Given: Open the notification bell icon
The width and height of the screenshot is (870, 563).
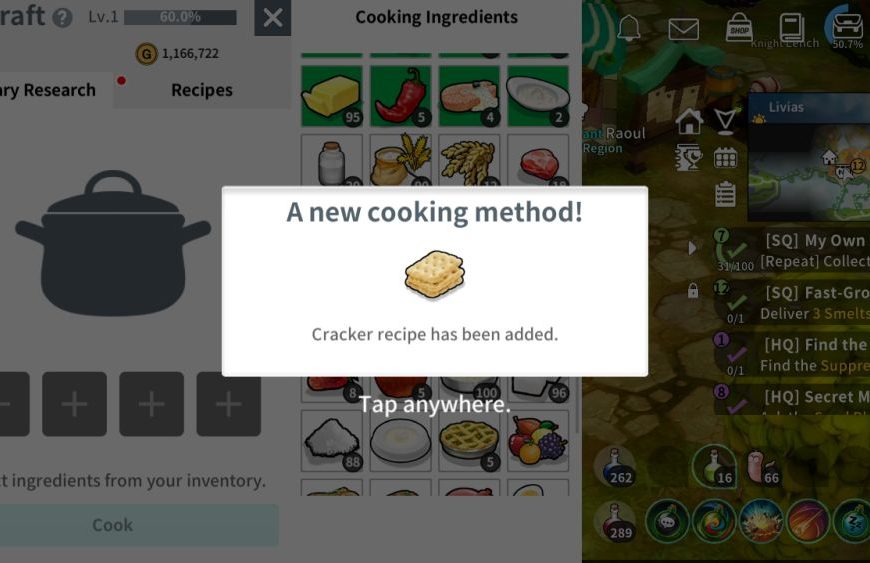Looking at the screenshot, I should coord(629,28).
